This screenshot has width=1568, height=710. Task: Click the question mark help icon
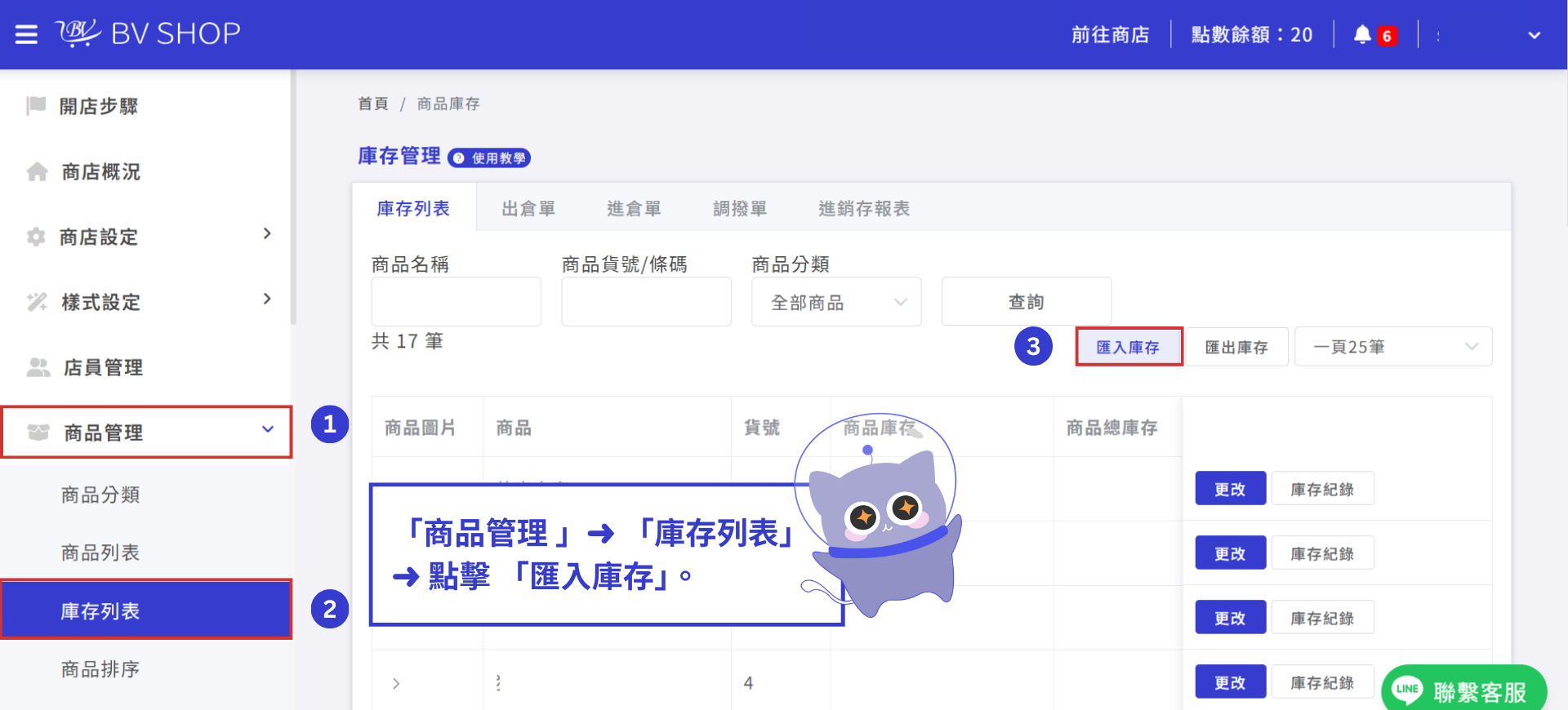[459, 158]
